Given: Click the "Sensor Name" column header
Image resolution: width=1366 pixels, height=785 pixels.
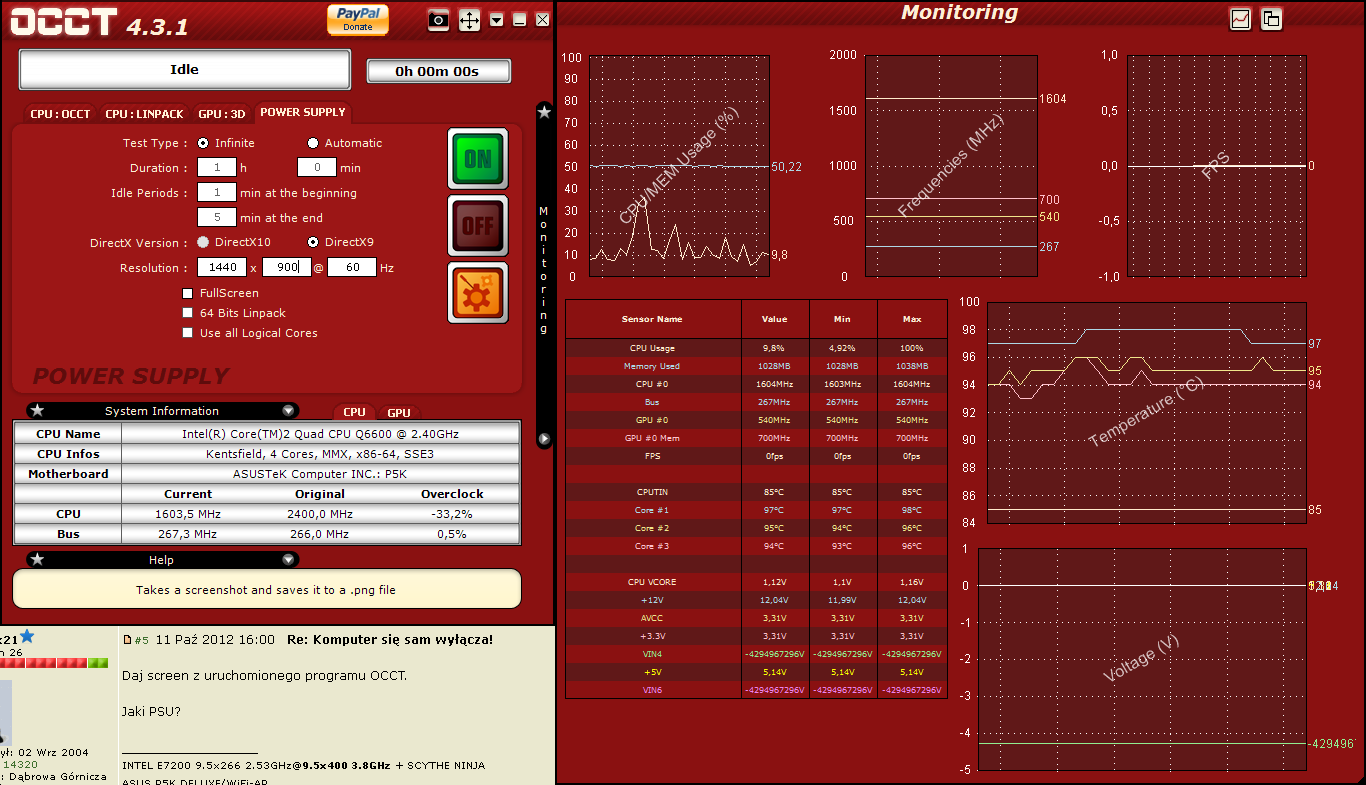Looking at the screenshot, I should (652, 319).
